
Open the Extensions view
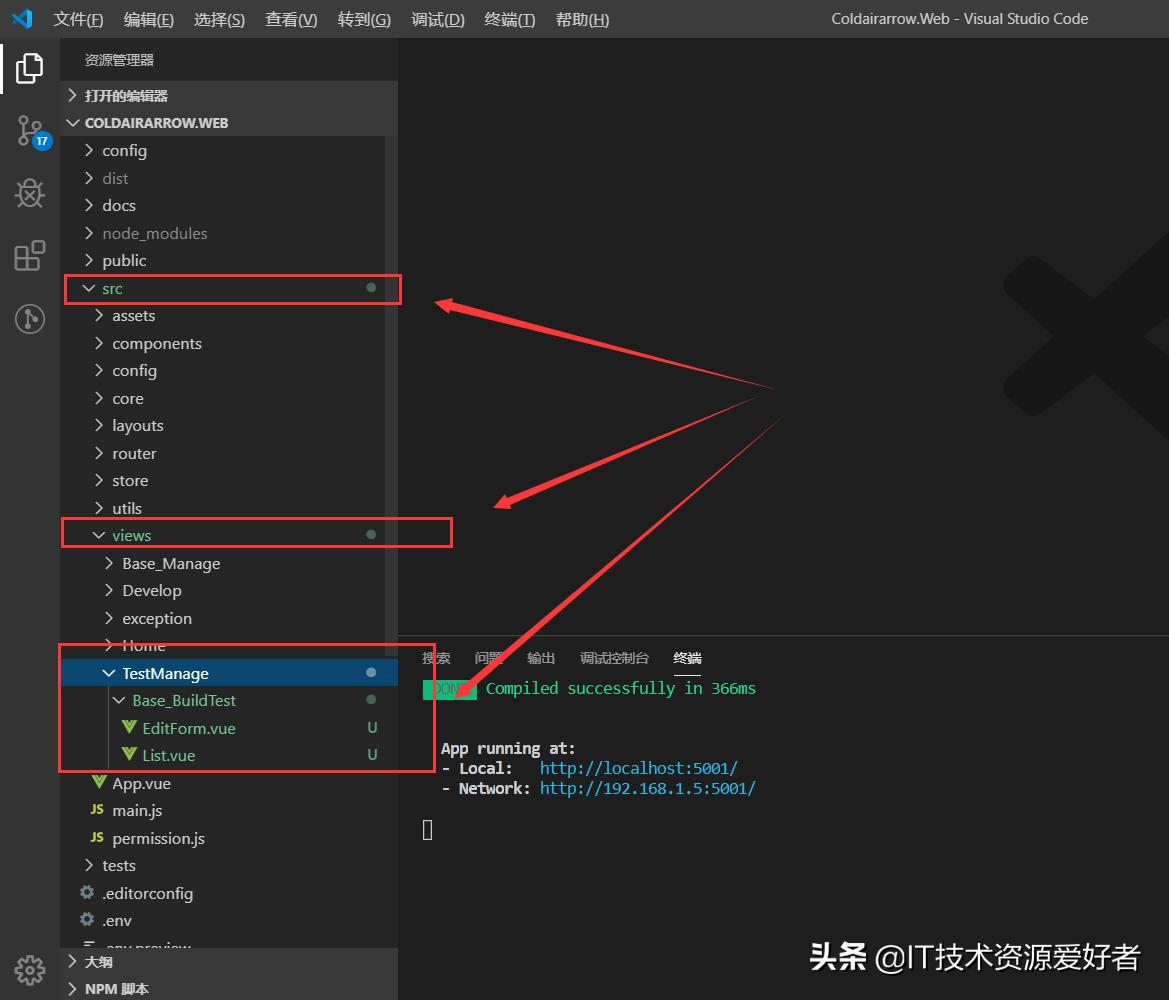coord(29,256)
